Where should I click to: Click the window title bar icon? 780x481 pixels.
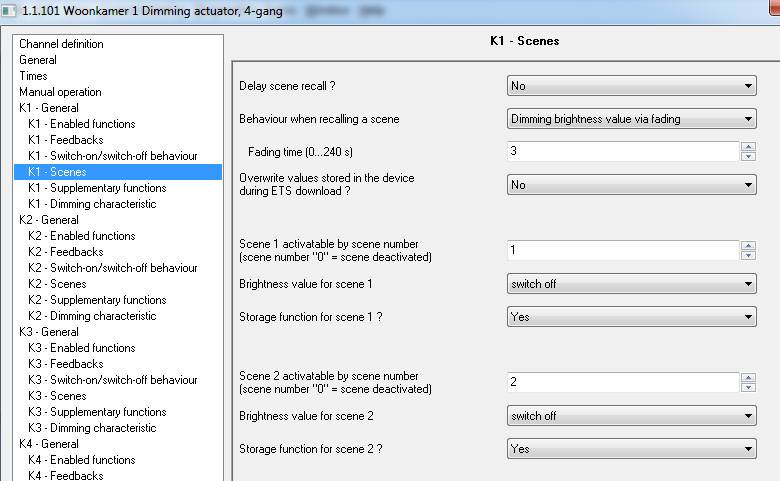coord(9,9)
